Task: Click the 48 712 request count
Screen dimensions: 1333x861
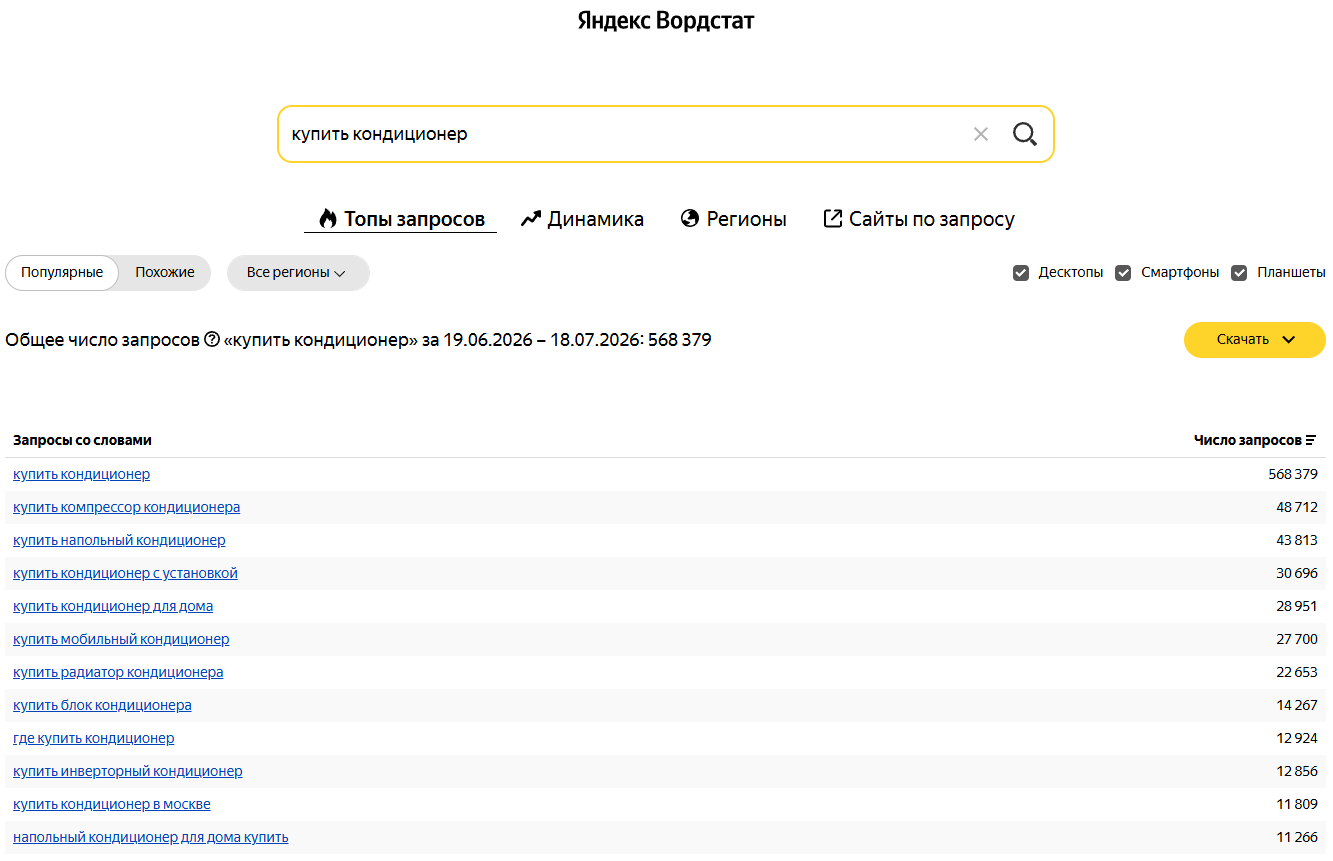Action: click(1297, 507)
